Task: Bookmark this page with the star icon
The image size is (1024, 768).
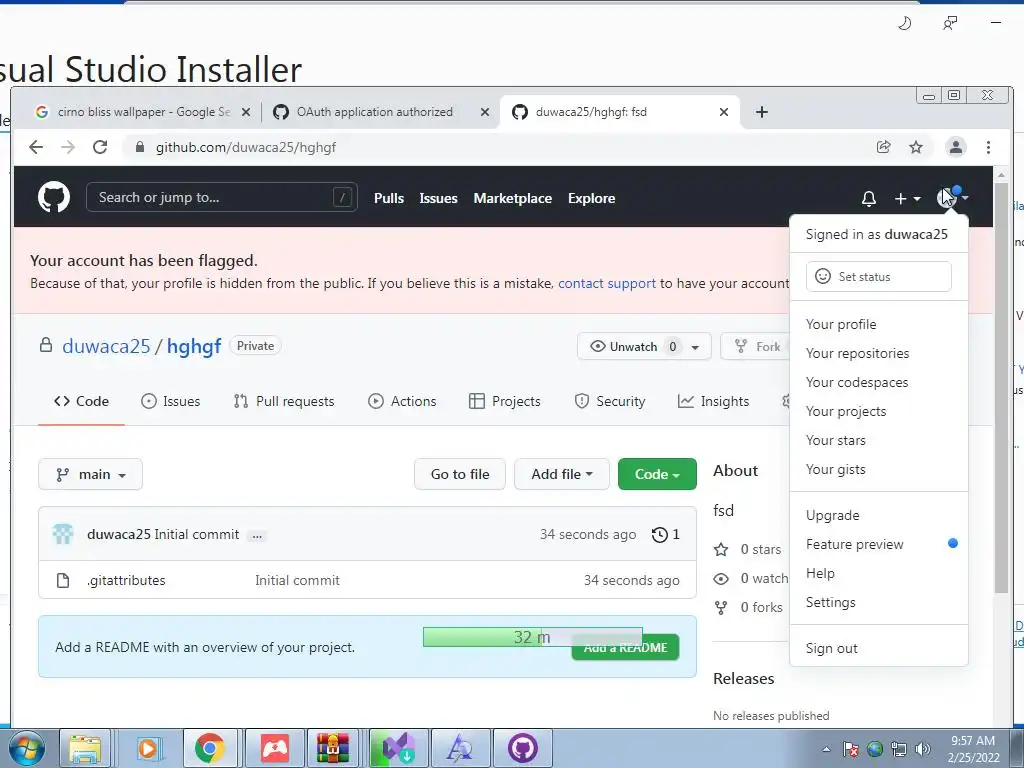Action: click(x=916, y=147)
